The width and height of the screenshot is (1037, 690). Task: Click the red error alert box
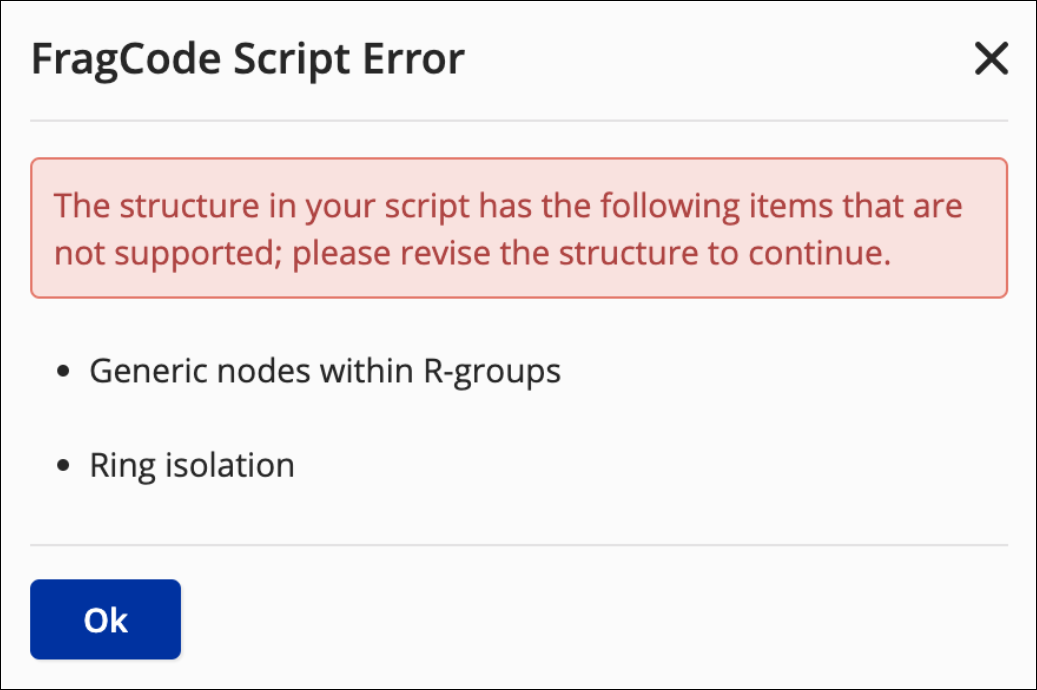[518, 228]
